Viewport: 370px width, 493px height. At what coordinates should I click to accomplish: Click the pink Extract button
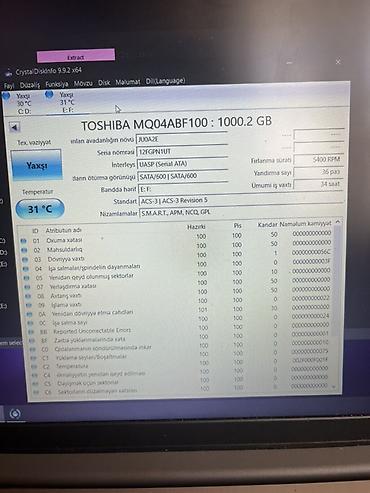(x=76, y=56)
